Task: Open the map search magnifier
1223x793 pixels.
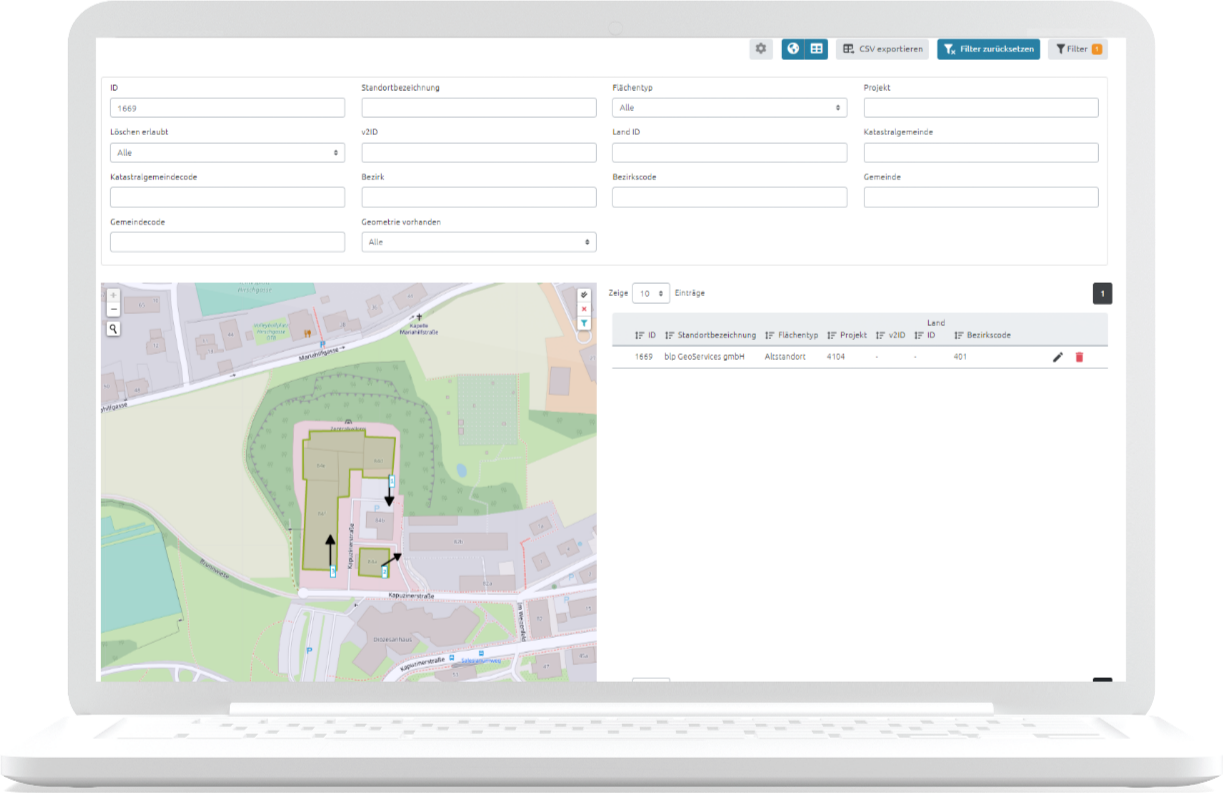Action: coord(113,328)
